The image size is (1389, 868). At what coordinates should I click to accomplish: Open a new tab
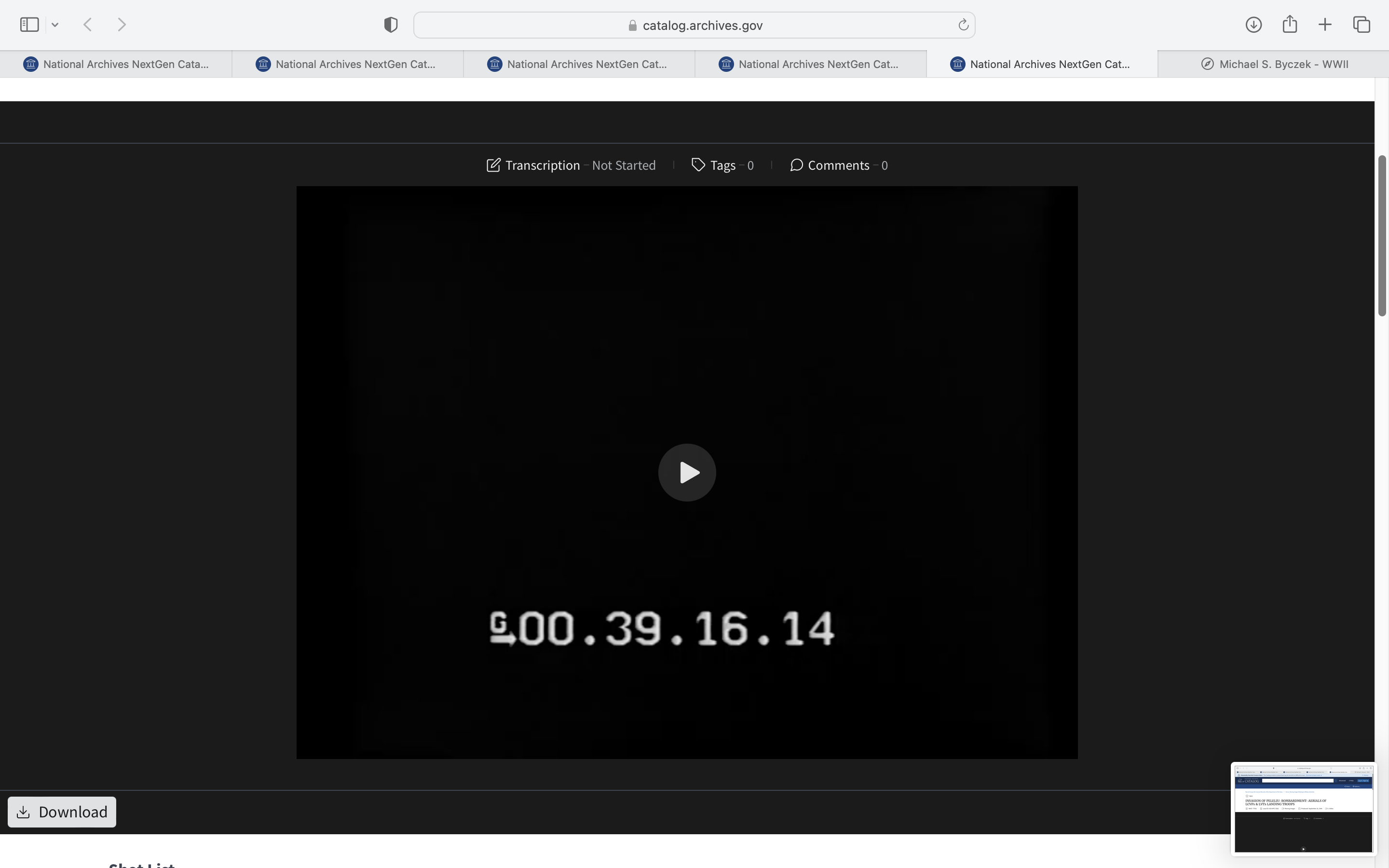tap(1325, 25)
